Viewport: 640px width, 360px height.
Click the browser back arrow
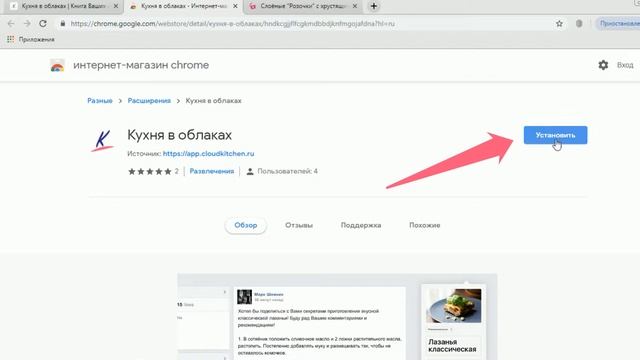pyautogui.click(x=11, y=24)
